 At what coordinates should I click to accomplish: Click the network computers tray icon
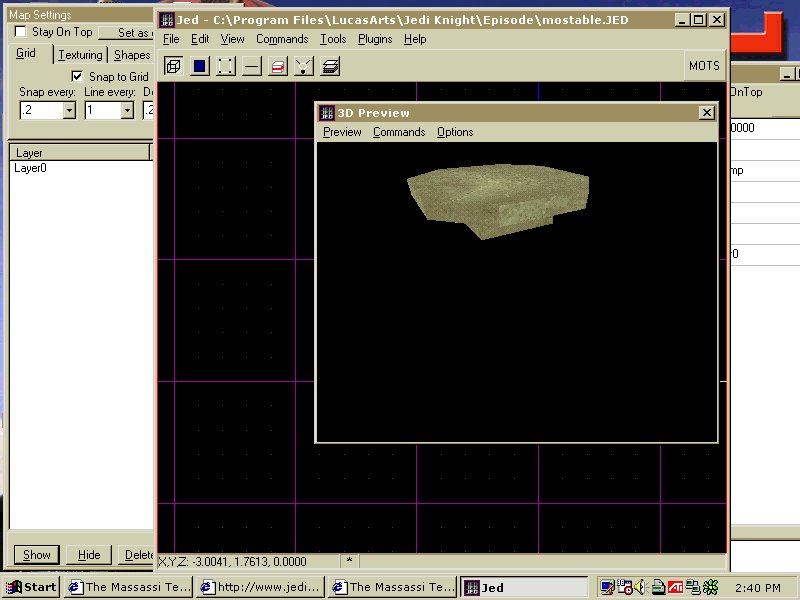693,587
